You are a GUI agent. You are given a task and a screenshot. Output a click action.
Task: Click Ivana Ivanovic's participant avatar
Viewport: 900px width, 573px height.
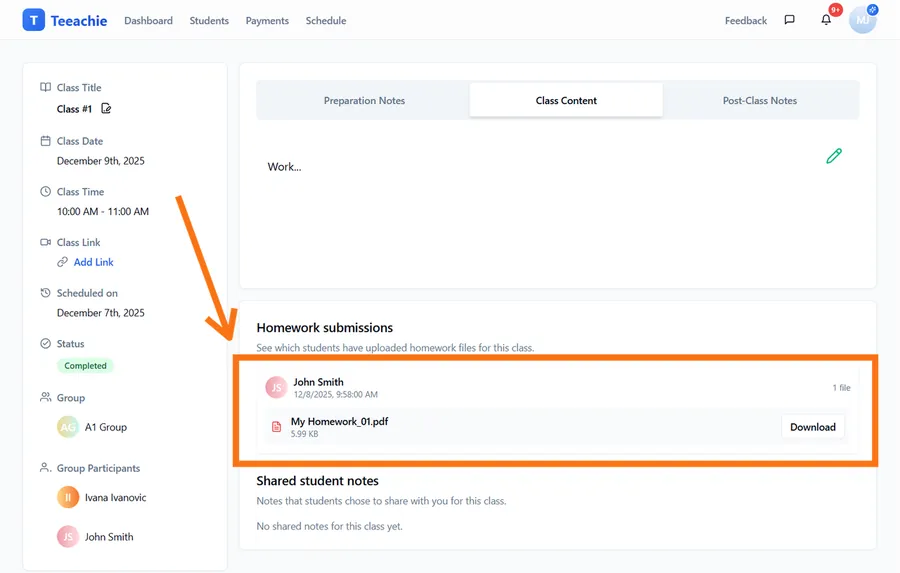pos(68,497)
